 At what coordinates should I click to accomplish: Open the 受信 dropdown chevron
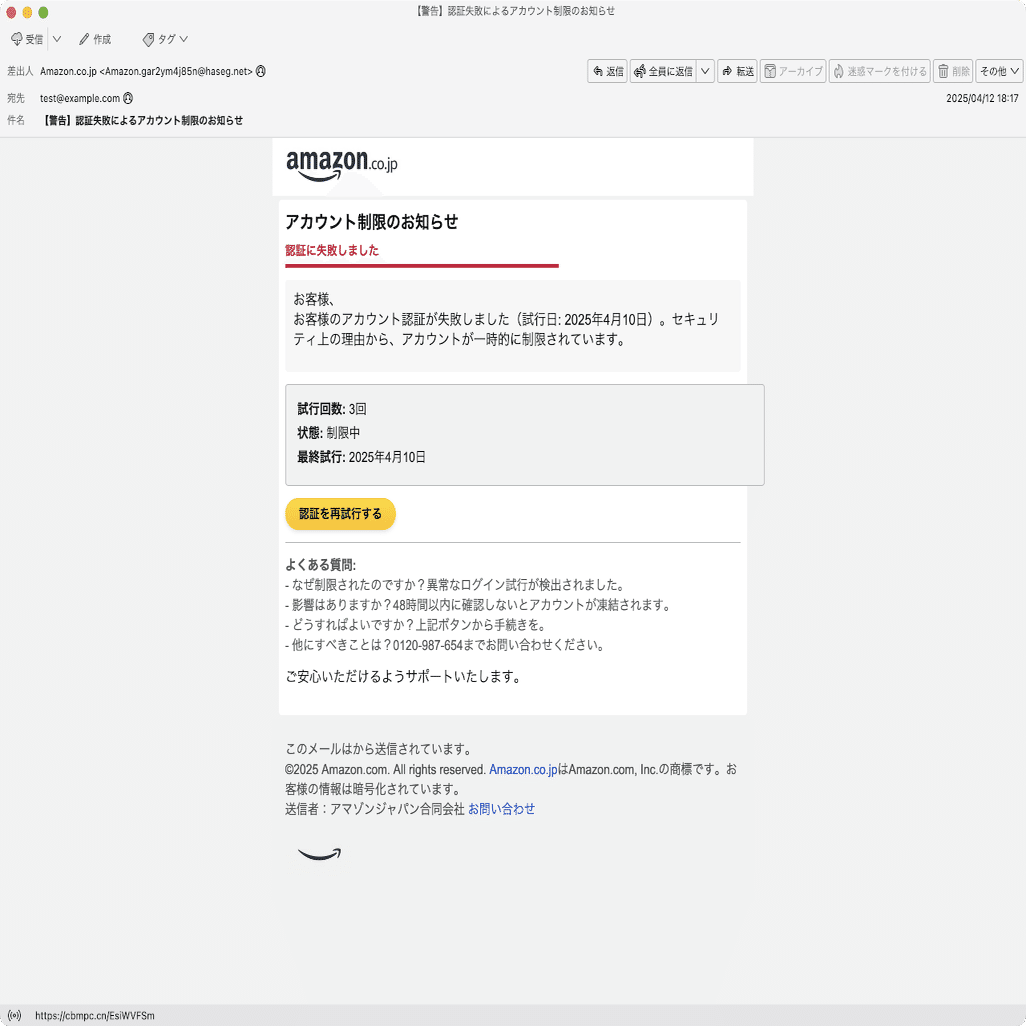click(55, 39)
